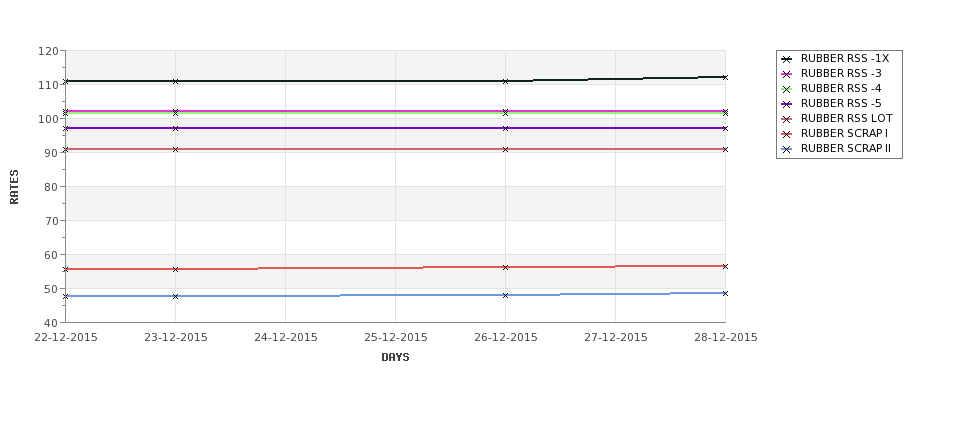
Task: Click the 27-12-2015 x-axis date label
Action: click(x=615, y=338)
